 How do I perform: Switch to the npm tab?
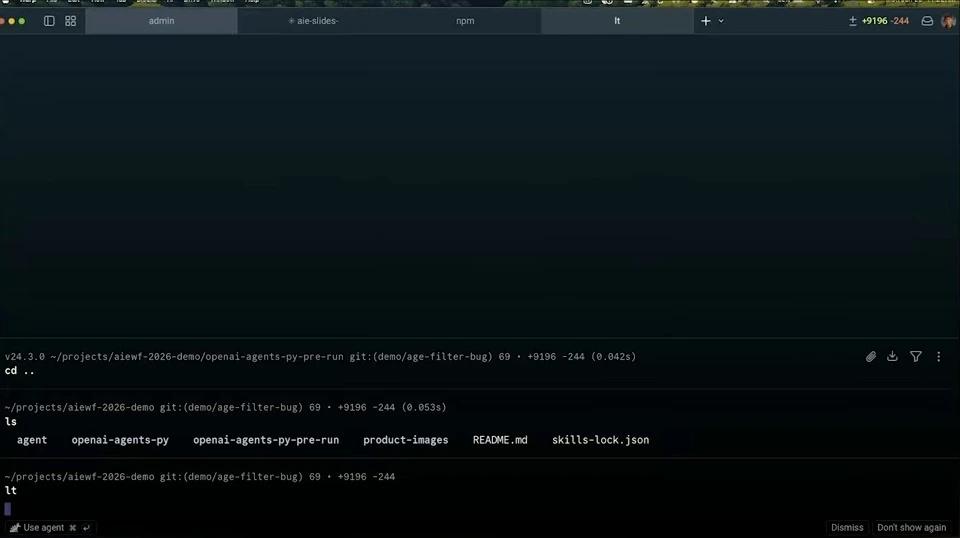pyautogui.click(x=465, y=21)
